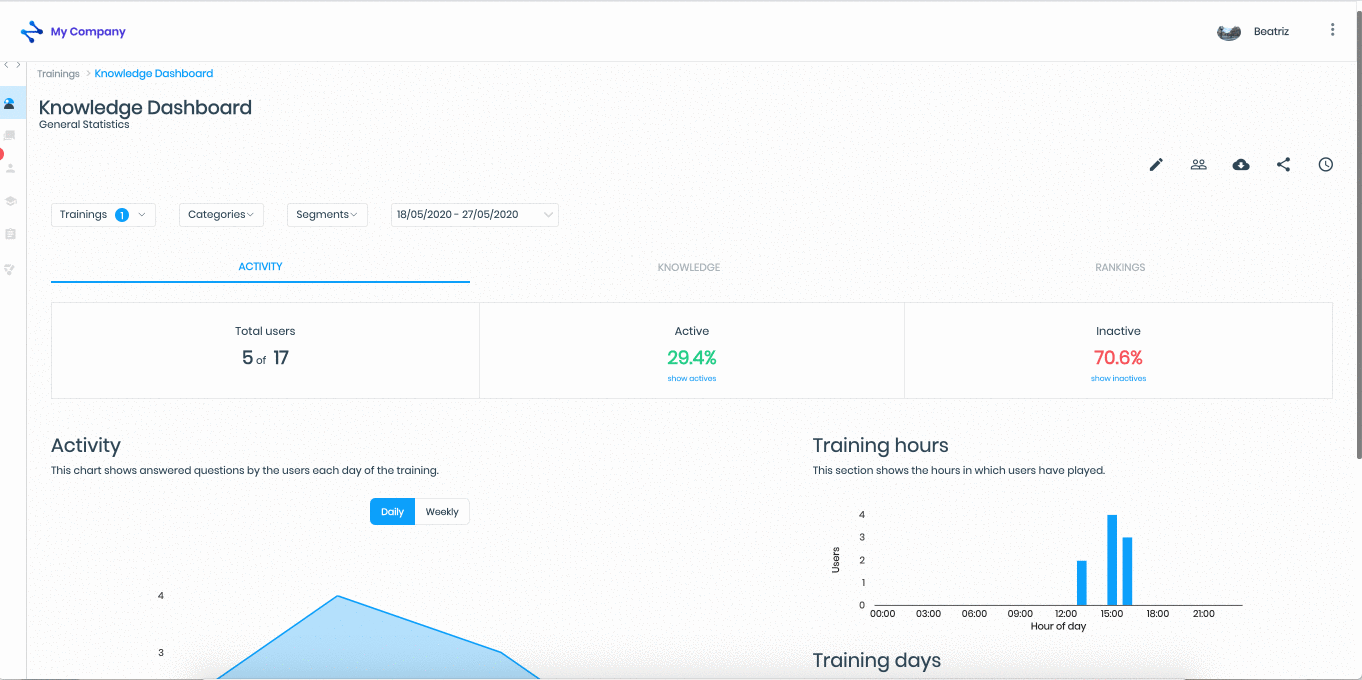Select the highlighted user dashboard sidebar icon
Image resolution: width=1362 pixels, height=680 pixels.
[x=10, y=103]
